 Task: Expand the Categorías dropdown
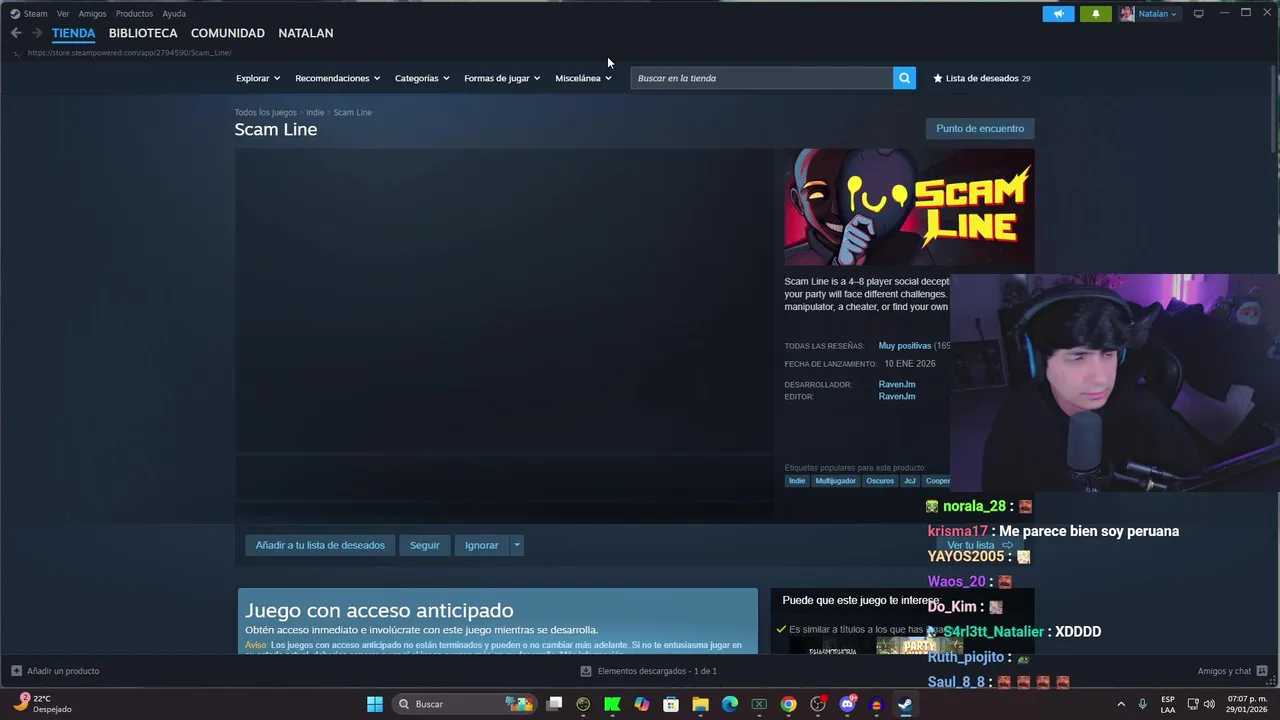pyautogui.click(x=422, y=78)
